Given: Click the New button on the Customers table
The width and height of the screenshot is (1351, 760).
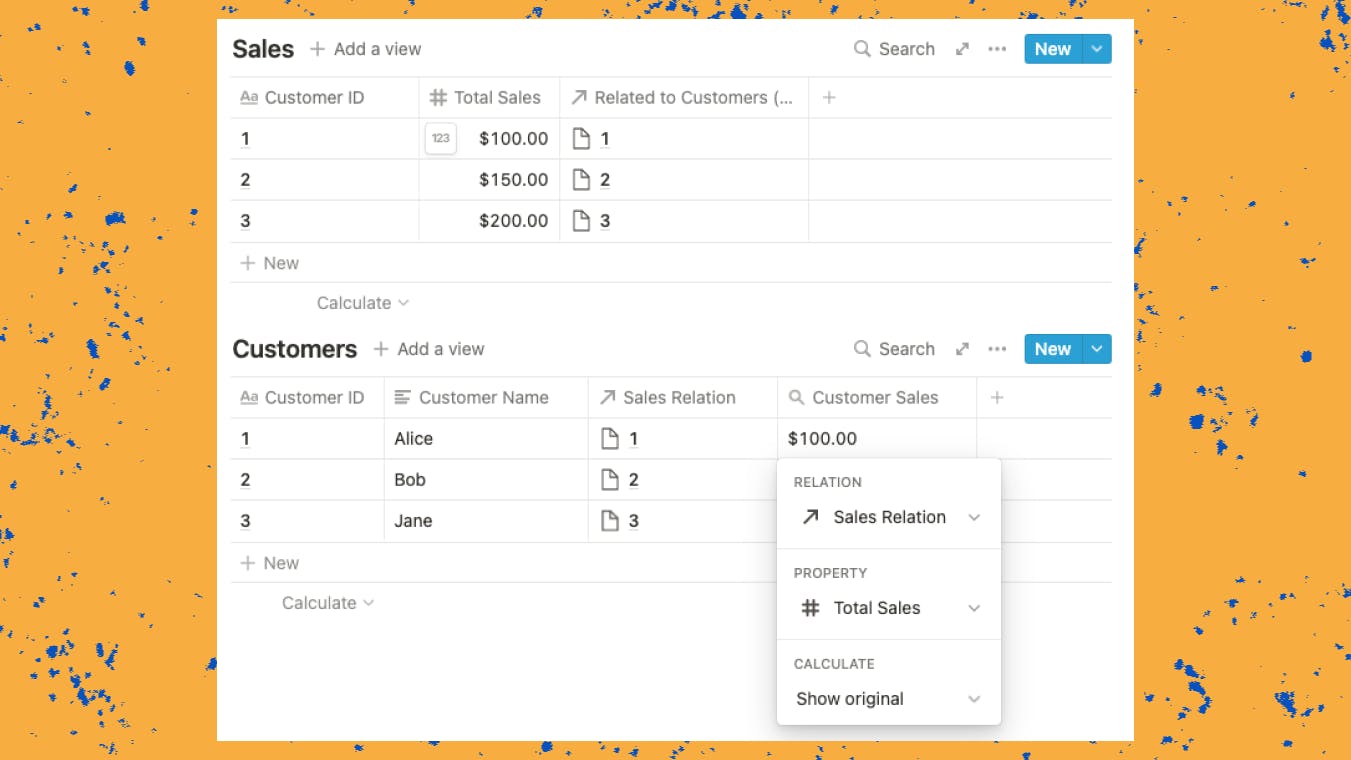Looking at the screenshot, I should pos(1051,348).
